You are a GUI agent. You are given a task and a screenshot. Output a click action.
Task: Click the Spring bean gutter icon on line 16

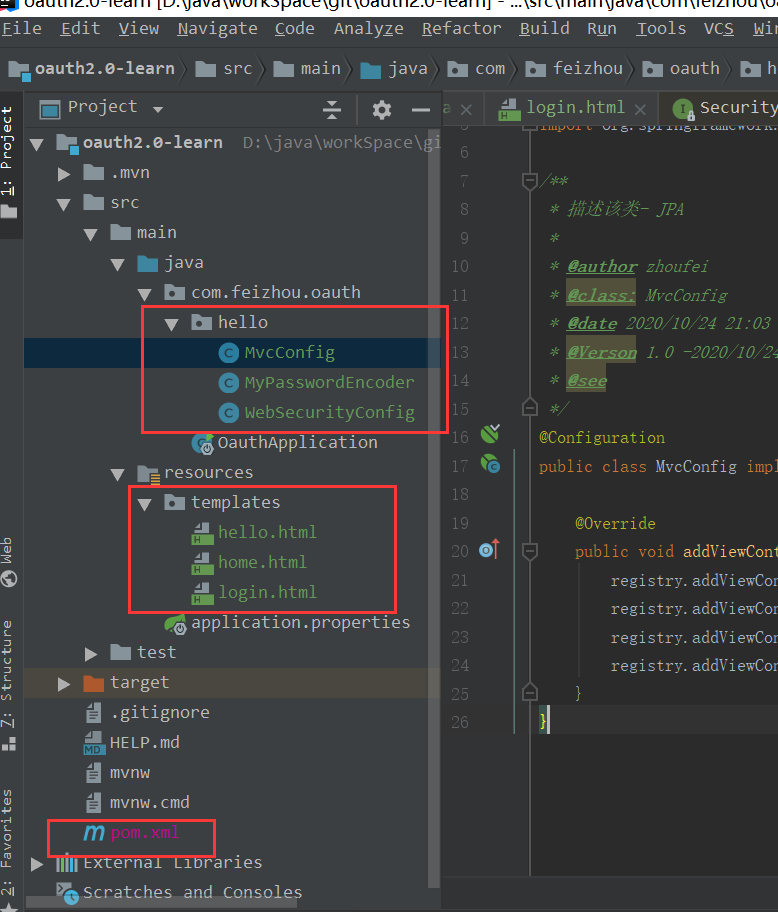(x=490, y=433)
